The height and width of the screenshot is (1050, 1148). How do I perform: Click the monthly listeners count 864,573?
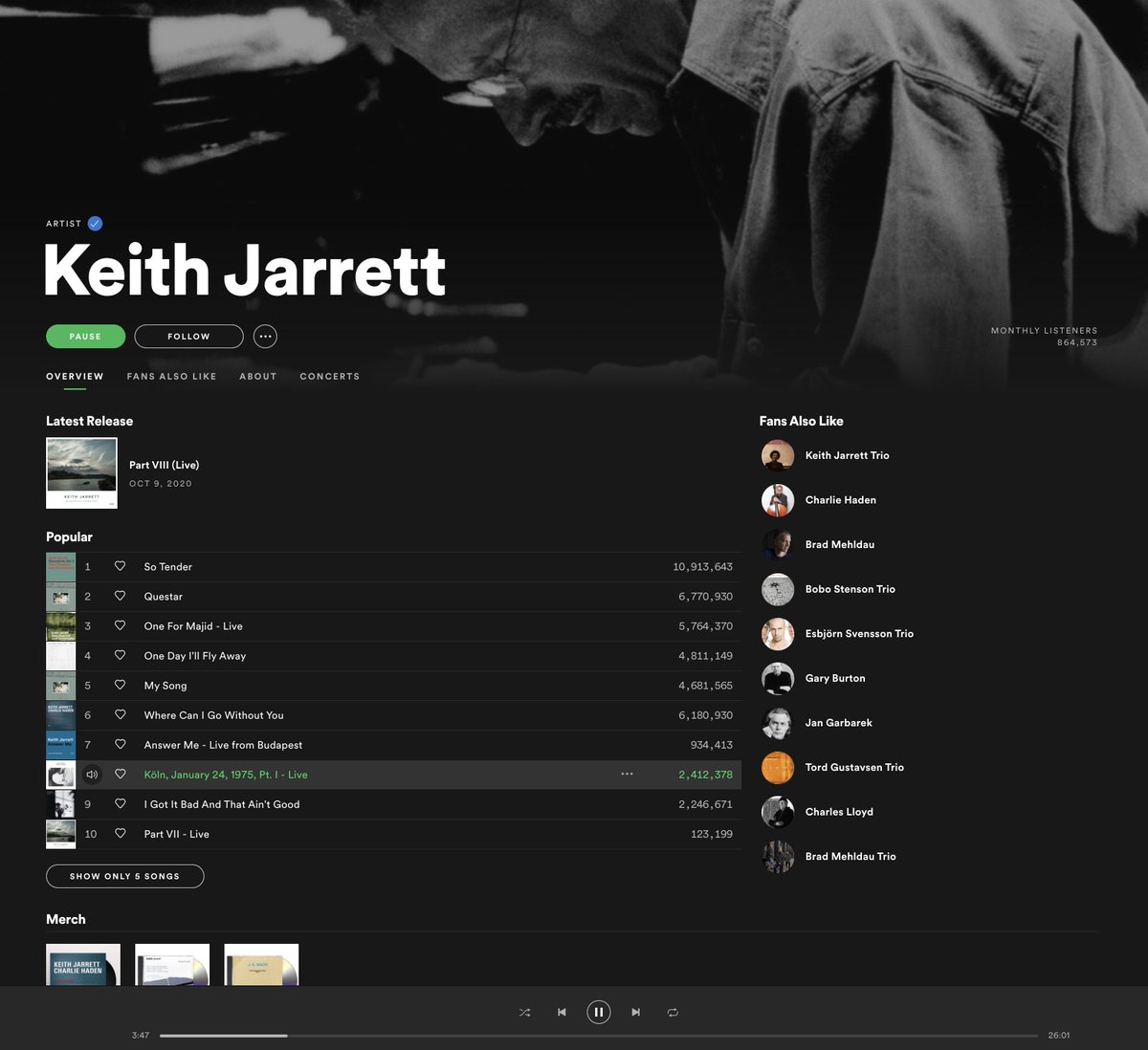click(x=1077, y=342)
